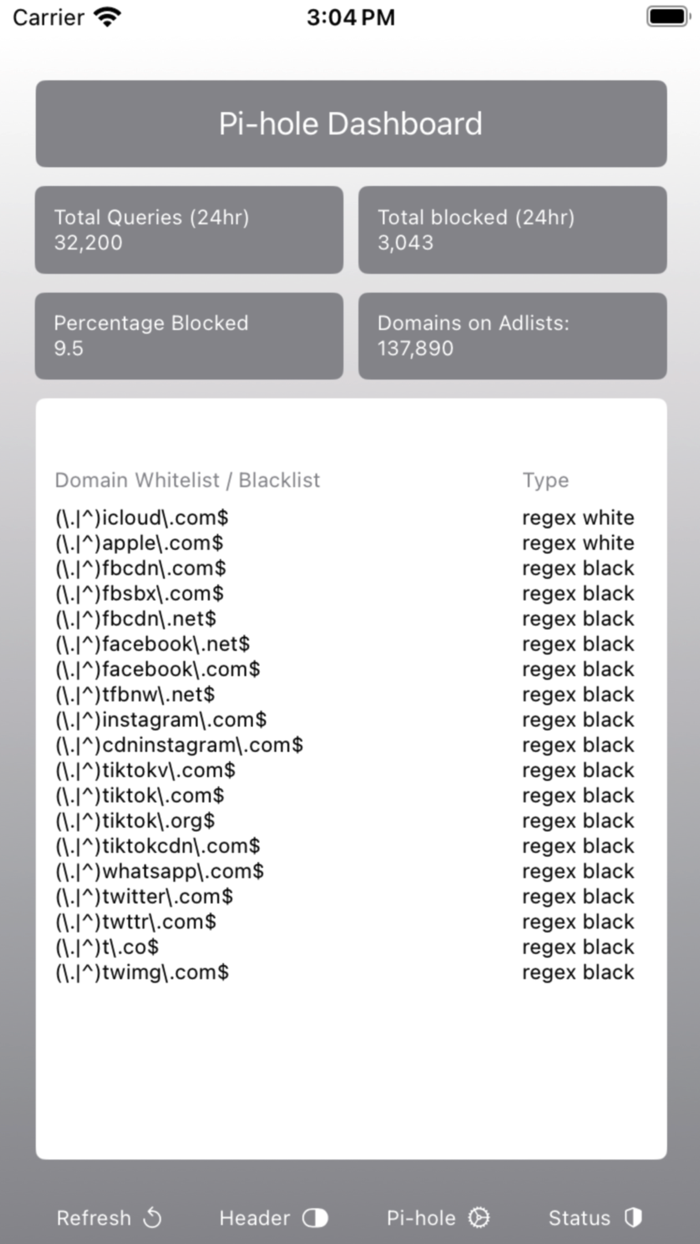Tap the battery indicator icon

pos(669,15)
